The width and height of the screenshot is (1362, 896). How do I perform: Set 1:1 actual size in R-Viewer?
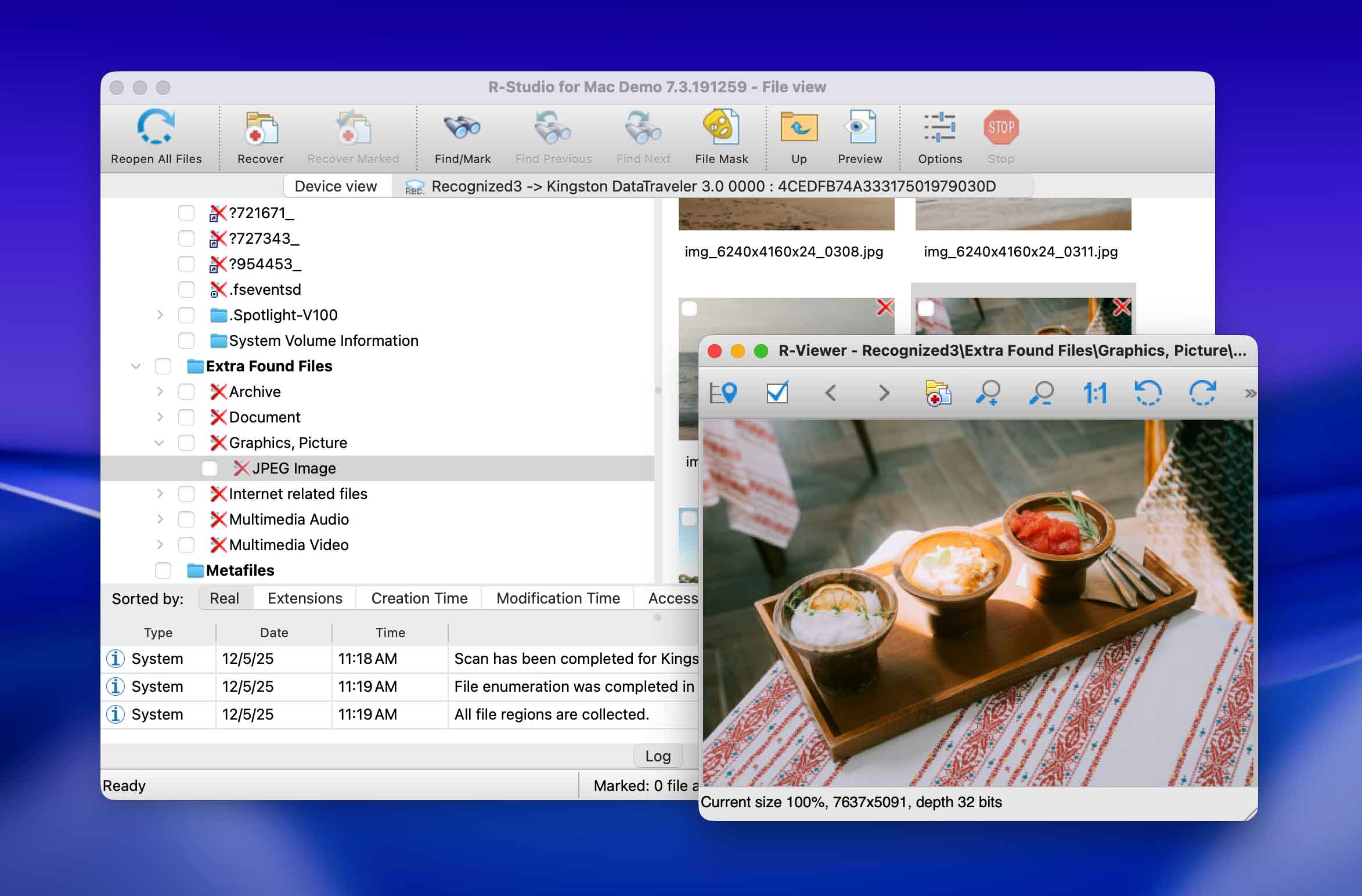click(x=1095, y=393)
